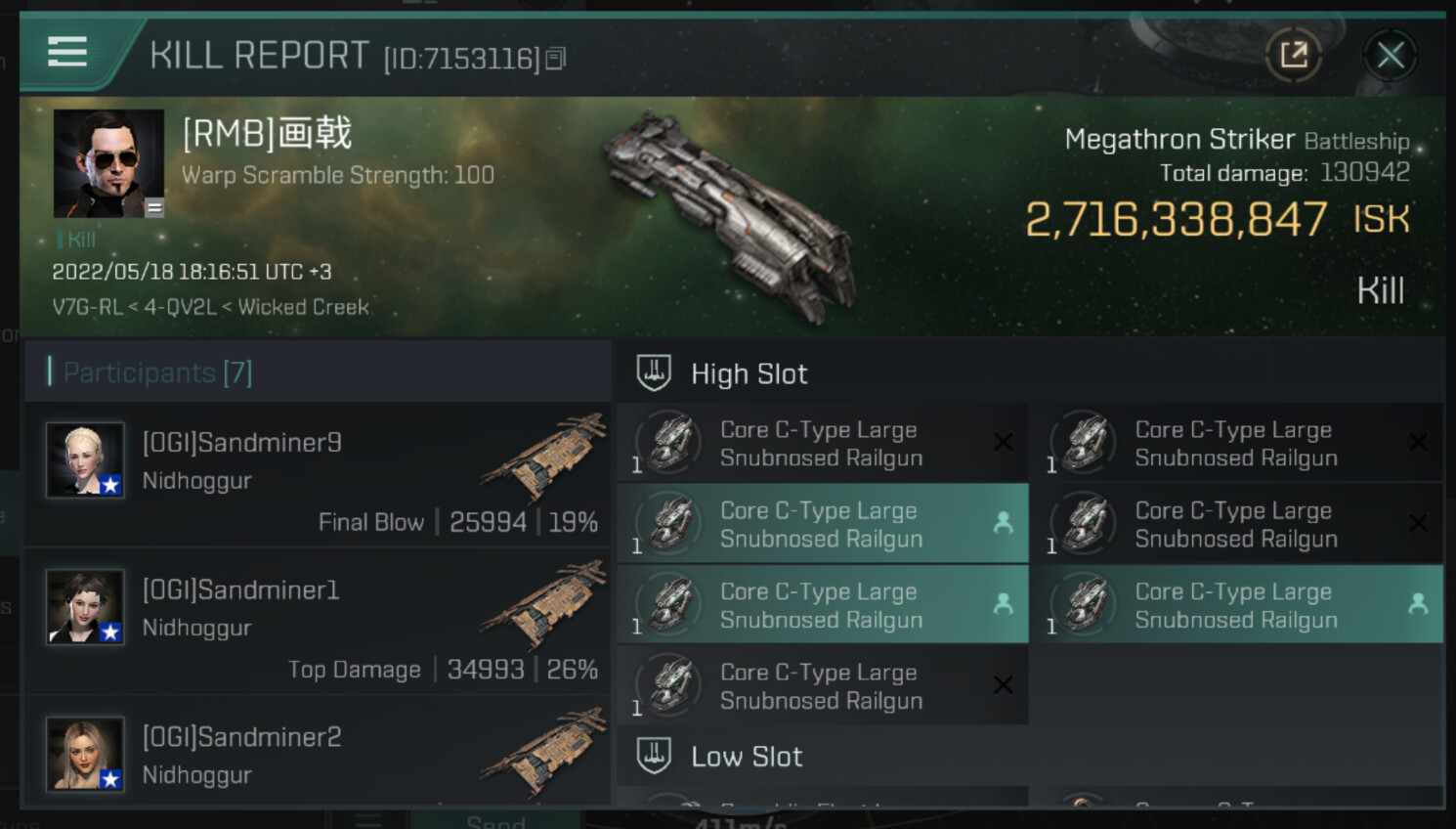Click the share kill report icon
This screenshot has height=829, width=1456.
tap(1293, 55)
